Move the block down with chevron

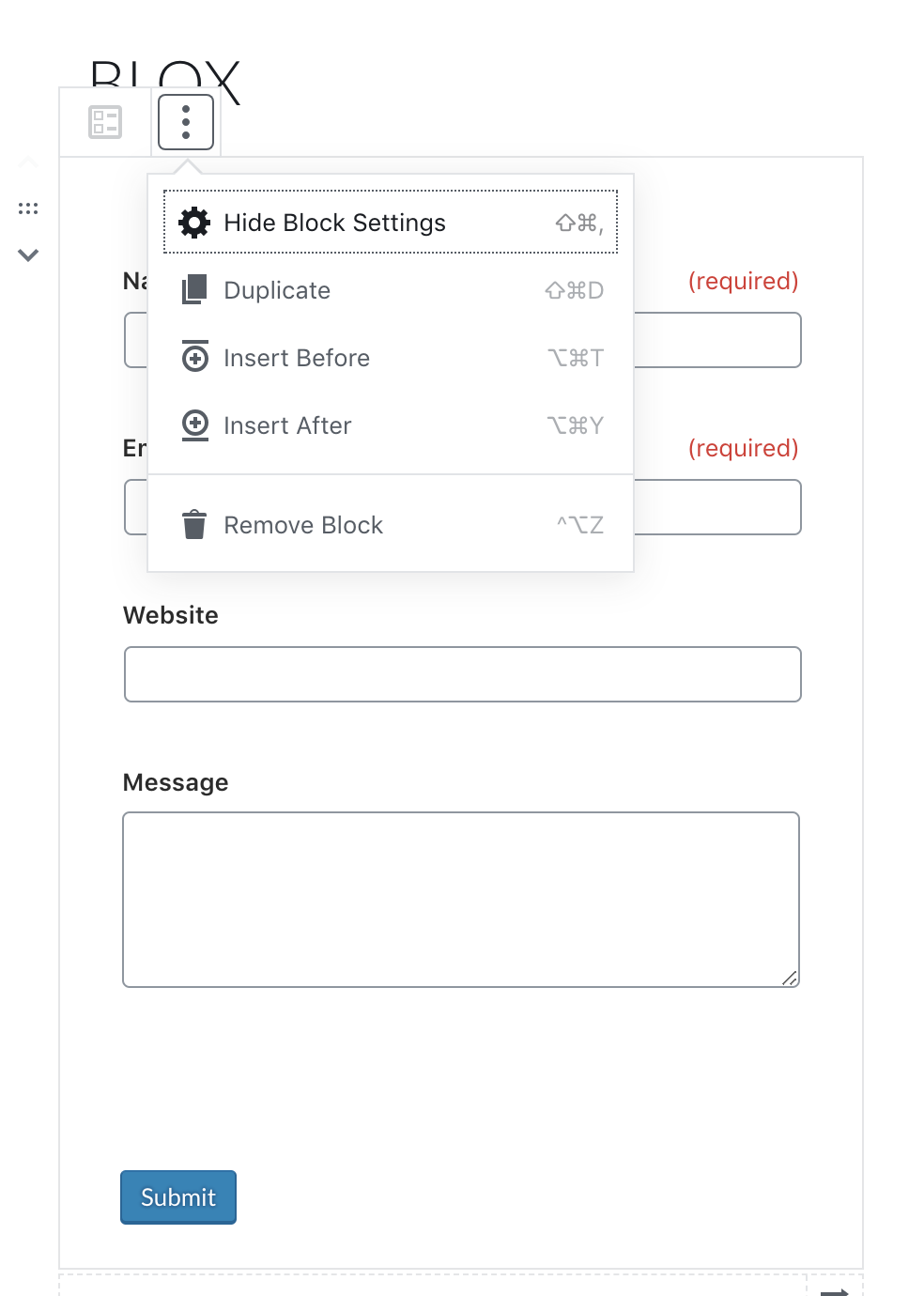click(28, 255)
